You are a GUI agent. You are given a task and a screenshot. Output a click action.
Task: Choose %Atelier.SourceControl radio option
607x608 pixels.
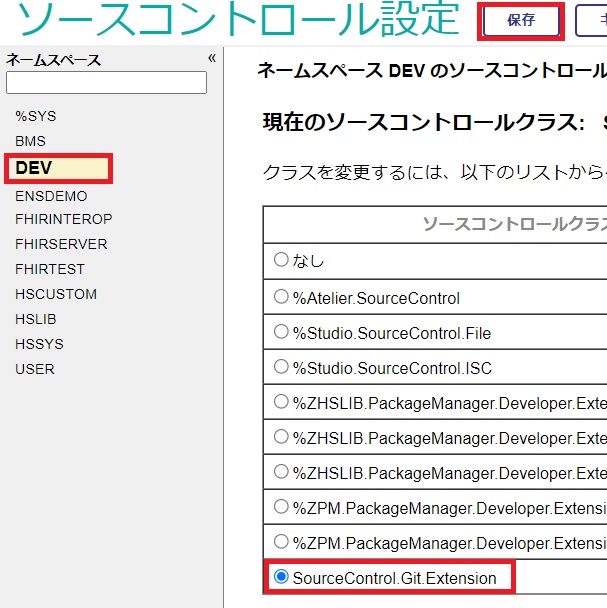(x=281, y=297)
